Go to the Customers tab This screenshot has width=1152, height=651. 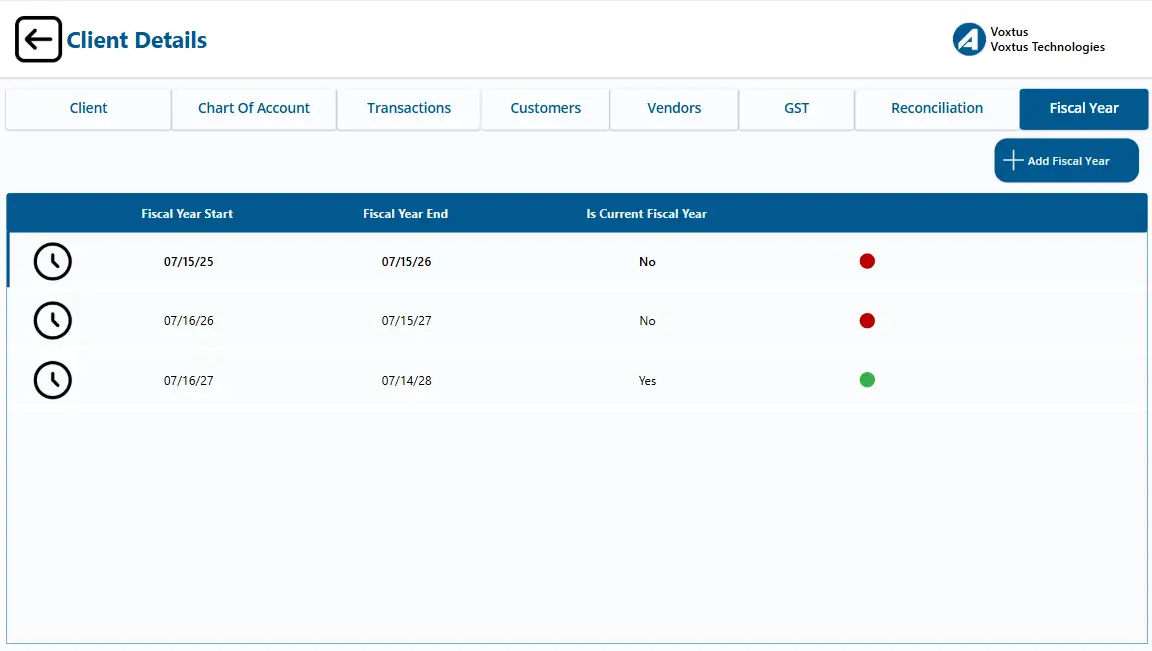click(546, 109)
